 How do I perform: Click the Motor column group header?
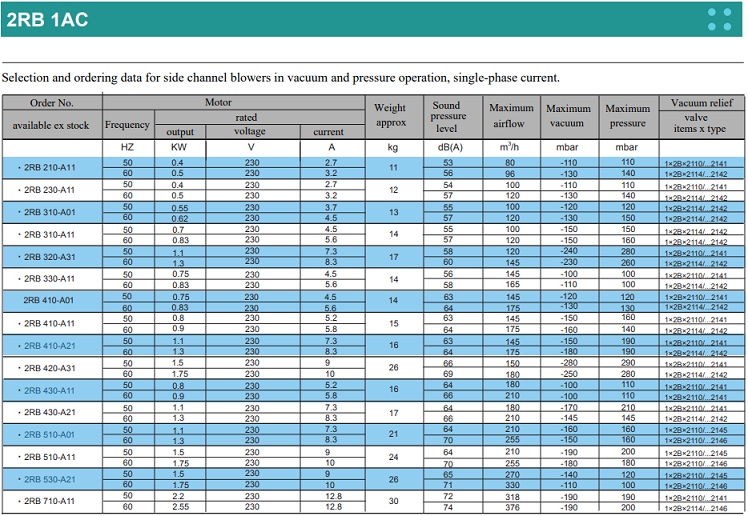tap(218, 102)
